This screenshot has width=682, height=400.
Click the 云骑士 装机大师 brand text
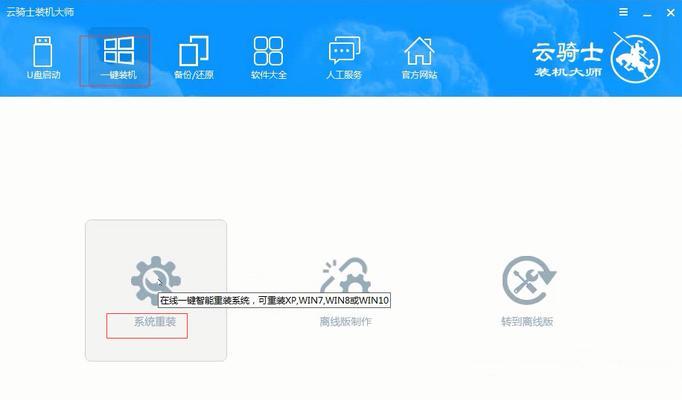click(568, 60)
